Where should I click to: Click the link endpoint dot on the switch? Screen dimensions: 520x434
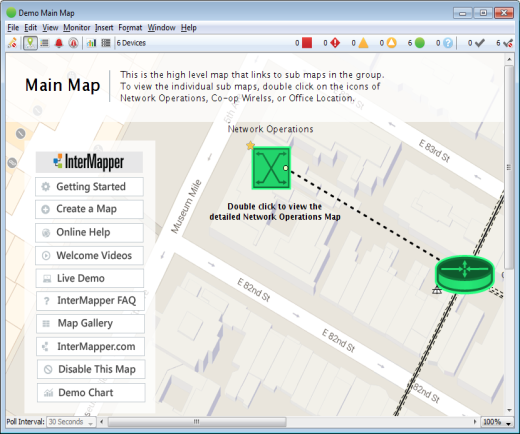[286, 168]
